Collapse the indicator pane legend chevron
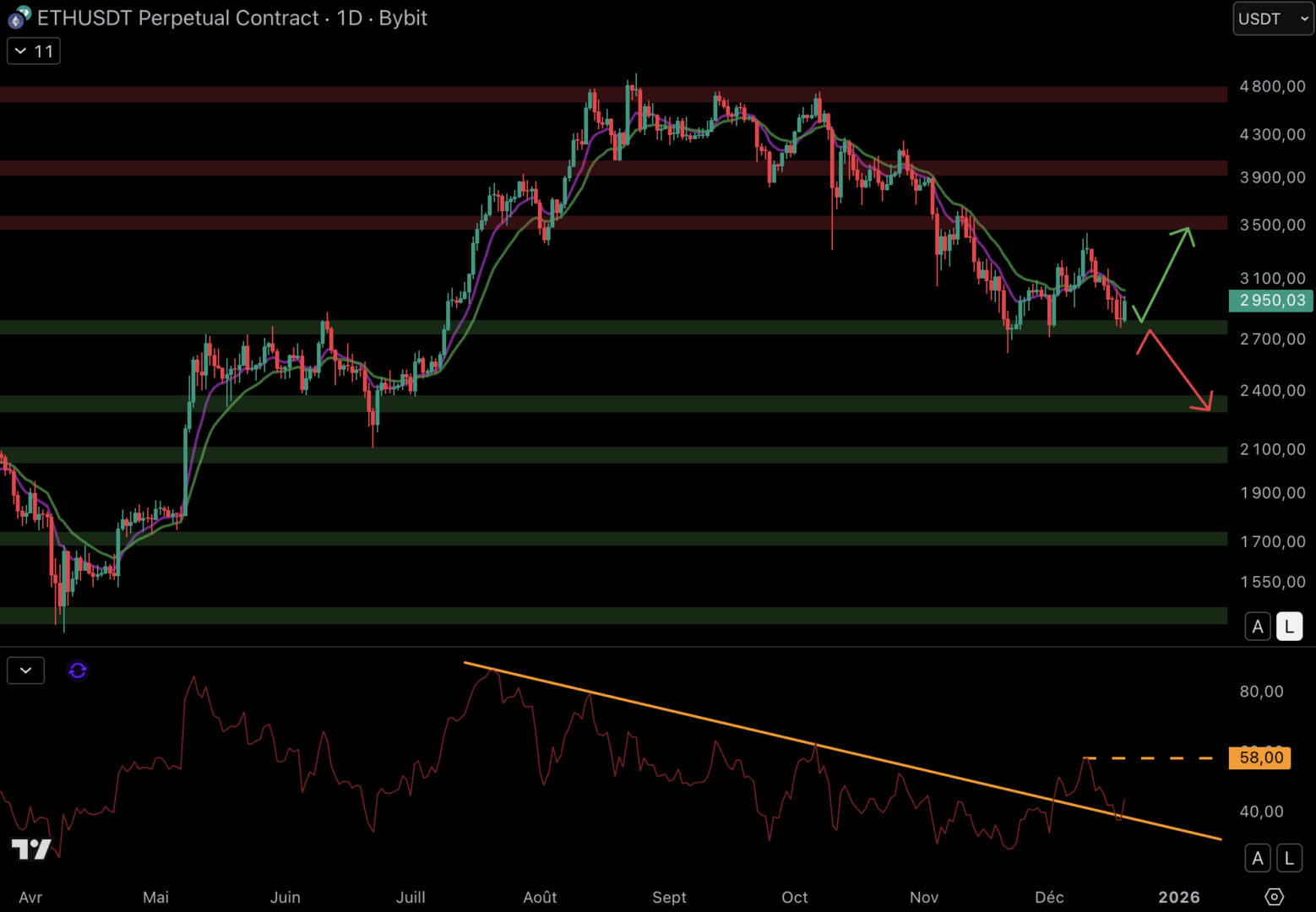Image resolution: width=1316 pixels, height=912 pixels. click(25, 670)
